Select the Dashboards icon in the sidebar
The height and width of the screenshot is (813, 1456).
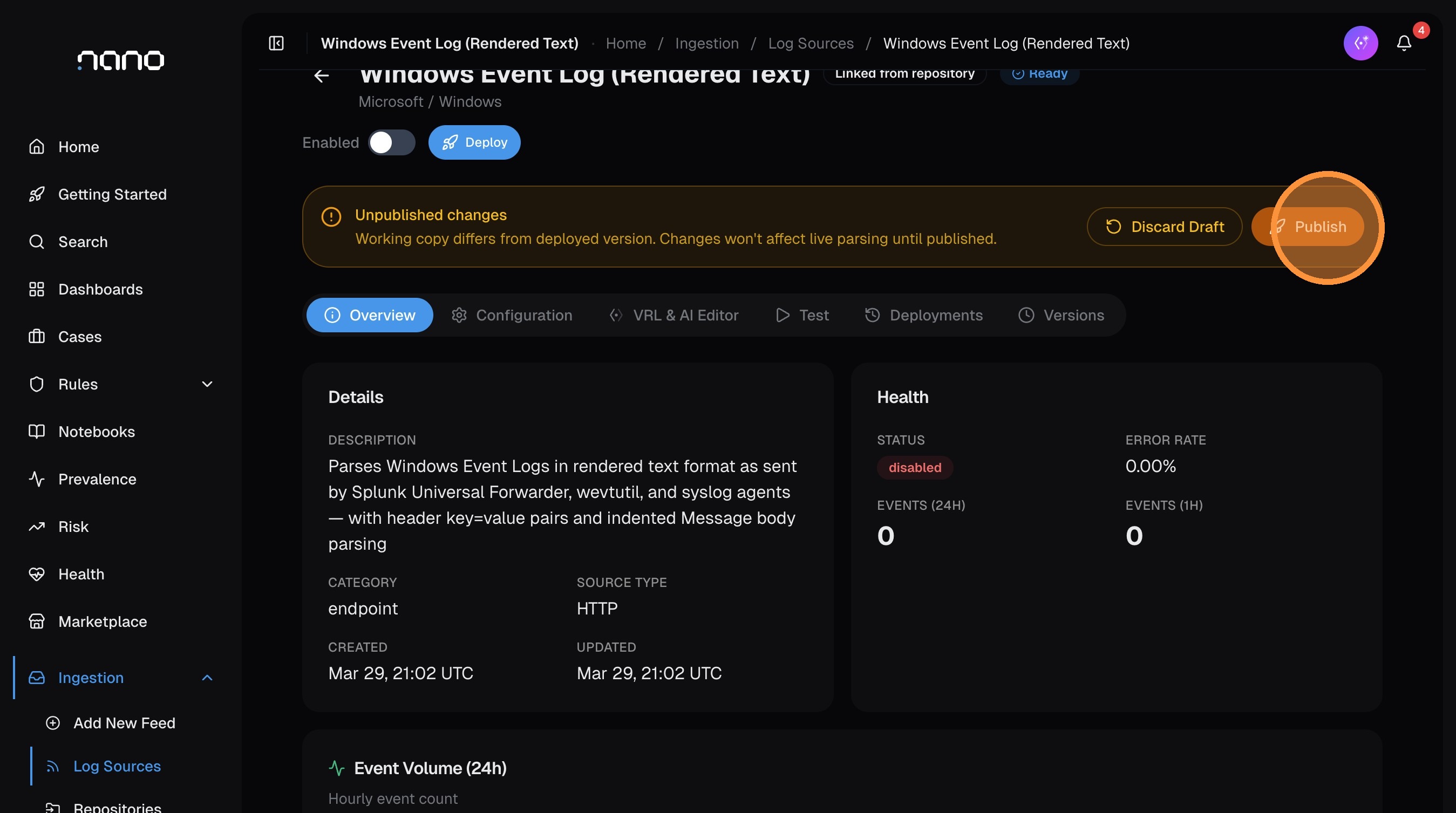[36, 289]
